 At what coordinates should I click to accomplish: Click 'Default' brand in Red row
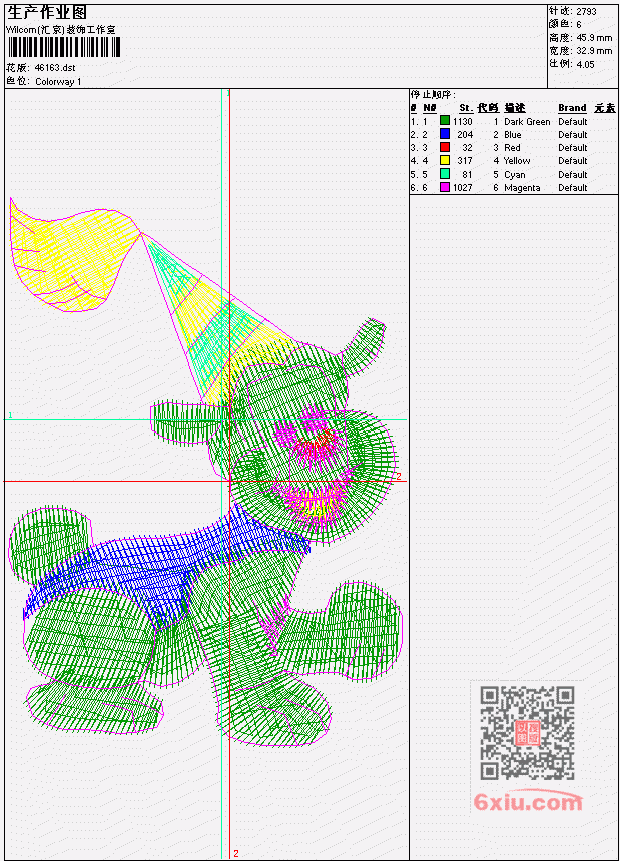tap(573, 148)
